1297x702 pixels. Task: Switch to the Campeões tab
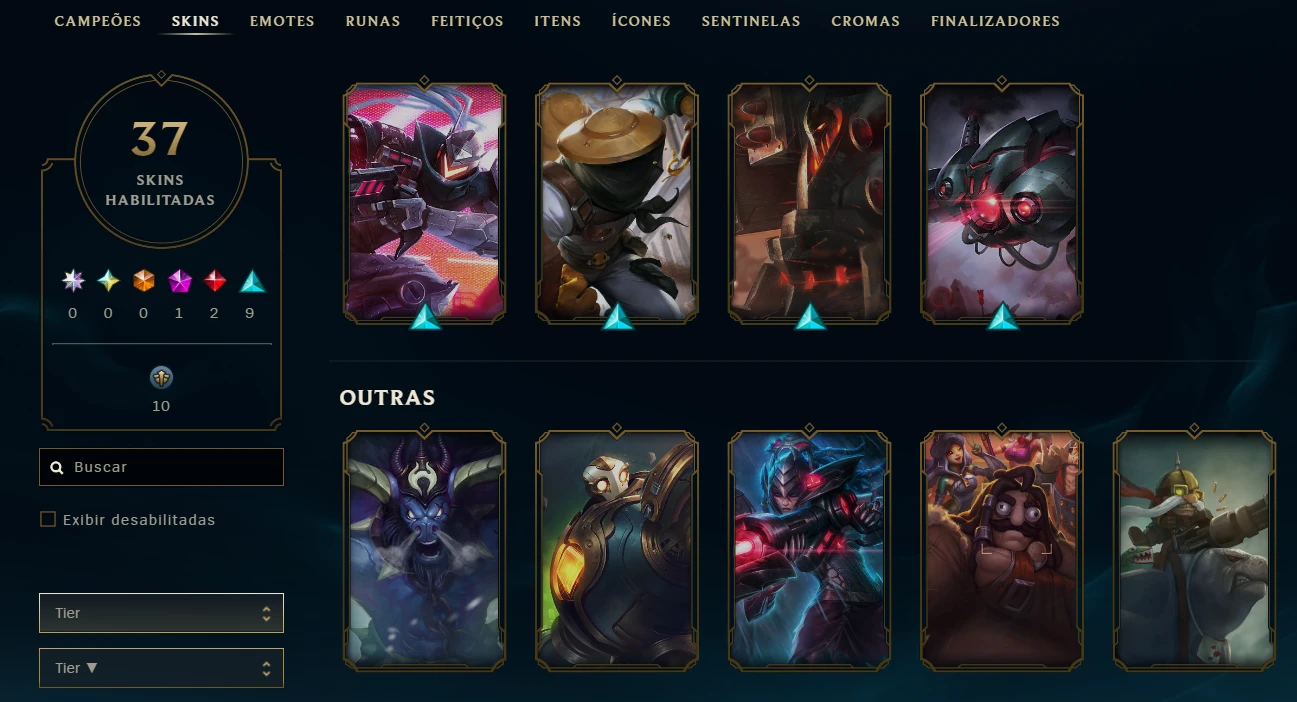coord(97,21)
